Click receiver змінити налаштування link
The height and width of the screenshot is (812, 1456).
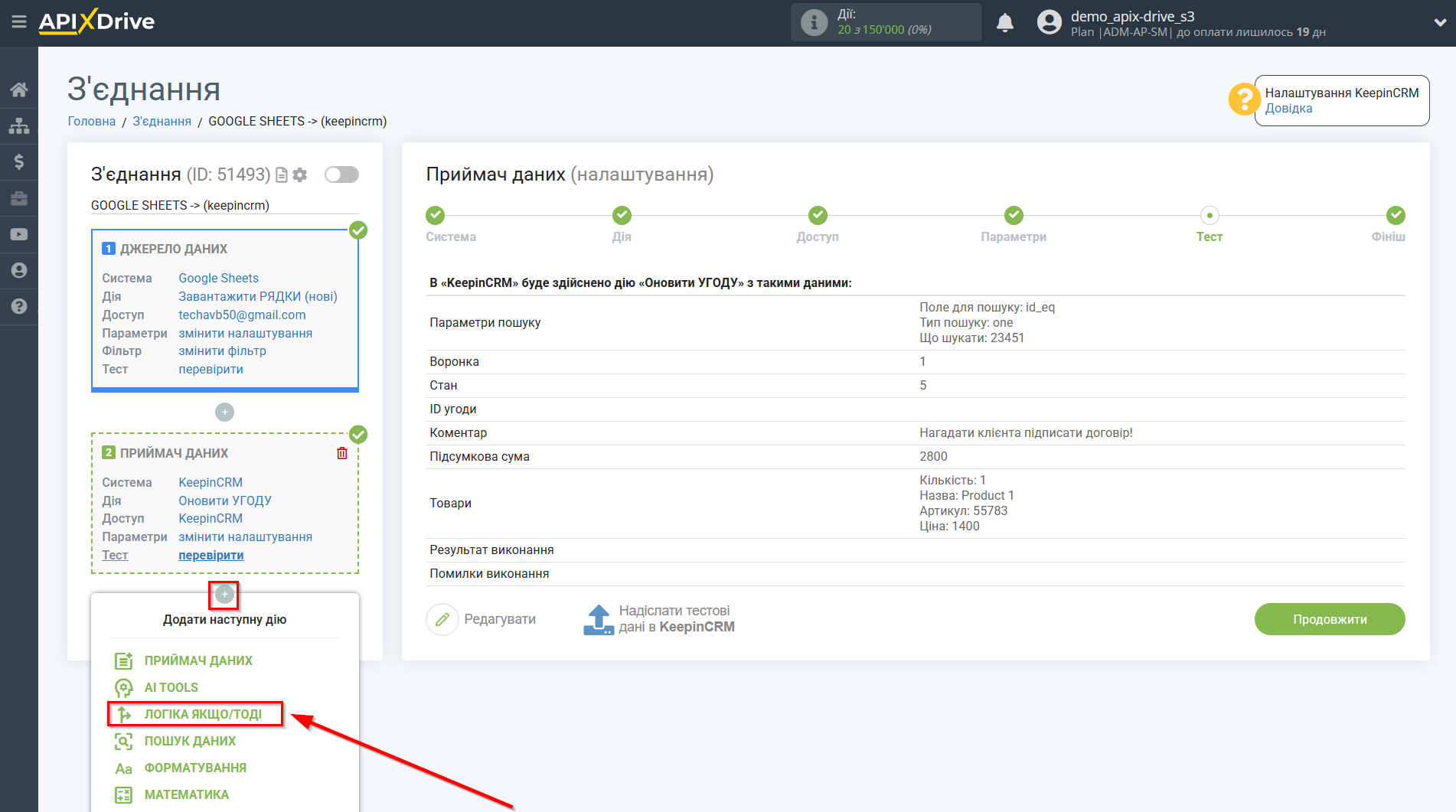[245, 536]
